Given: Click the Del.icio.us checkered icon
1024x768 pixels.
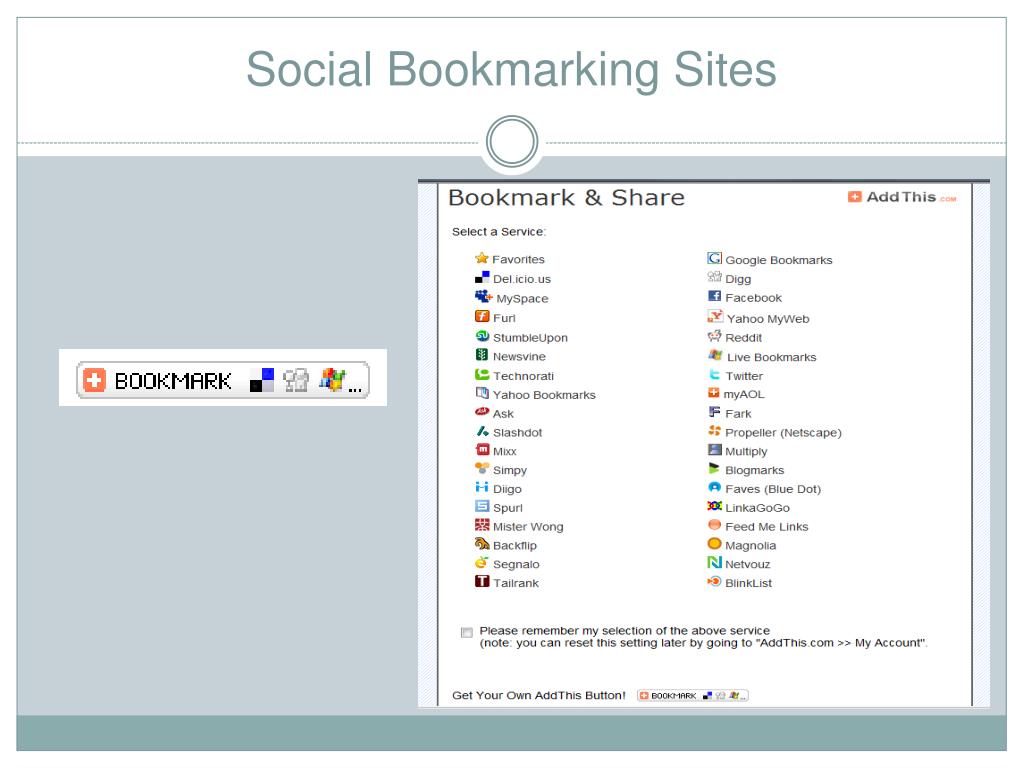Looking at the screenshot, I should [482, 278].
